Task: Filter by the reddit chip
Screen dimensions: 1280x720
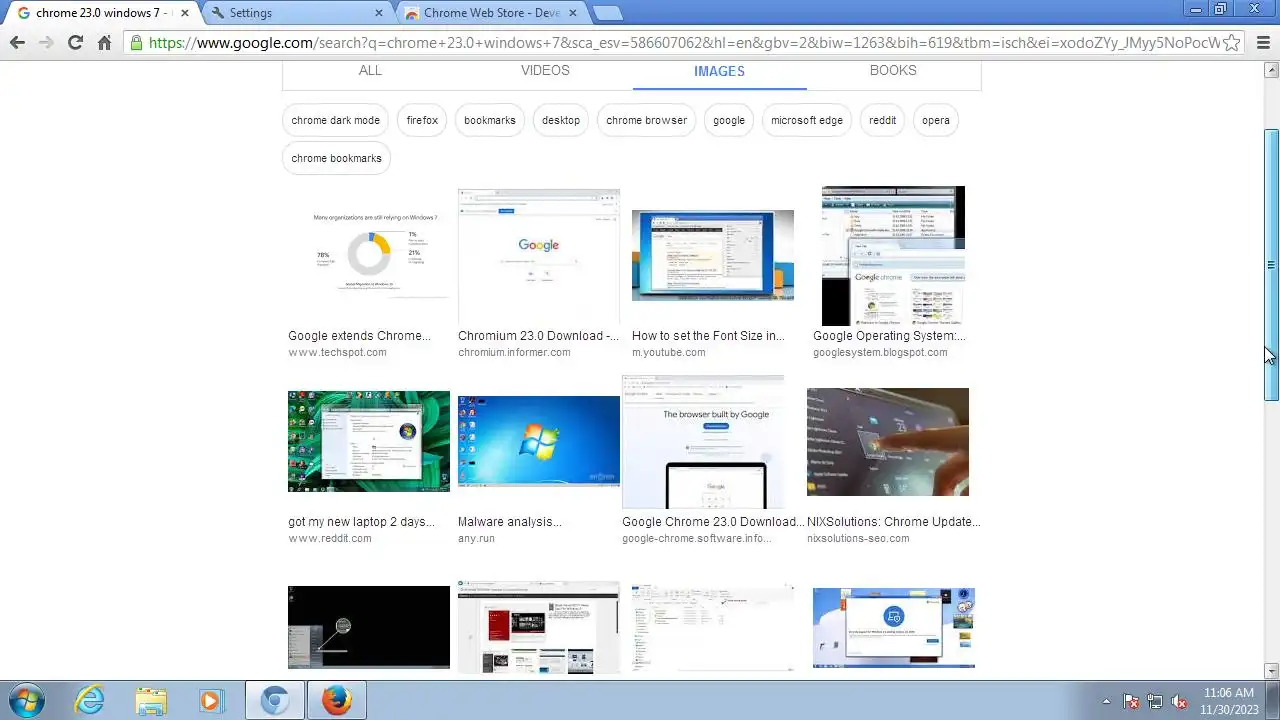Action: click(x=882, y=120)
